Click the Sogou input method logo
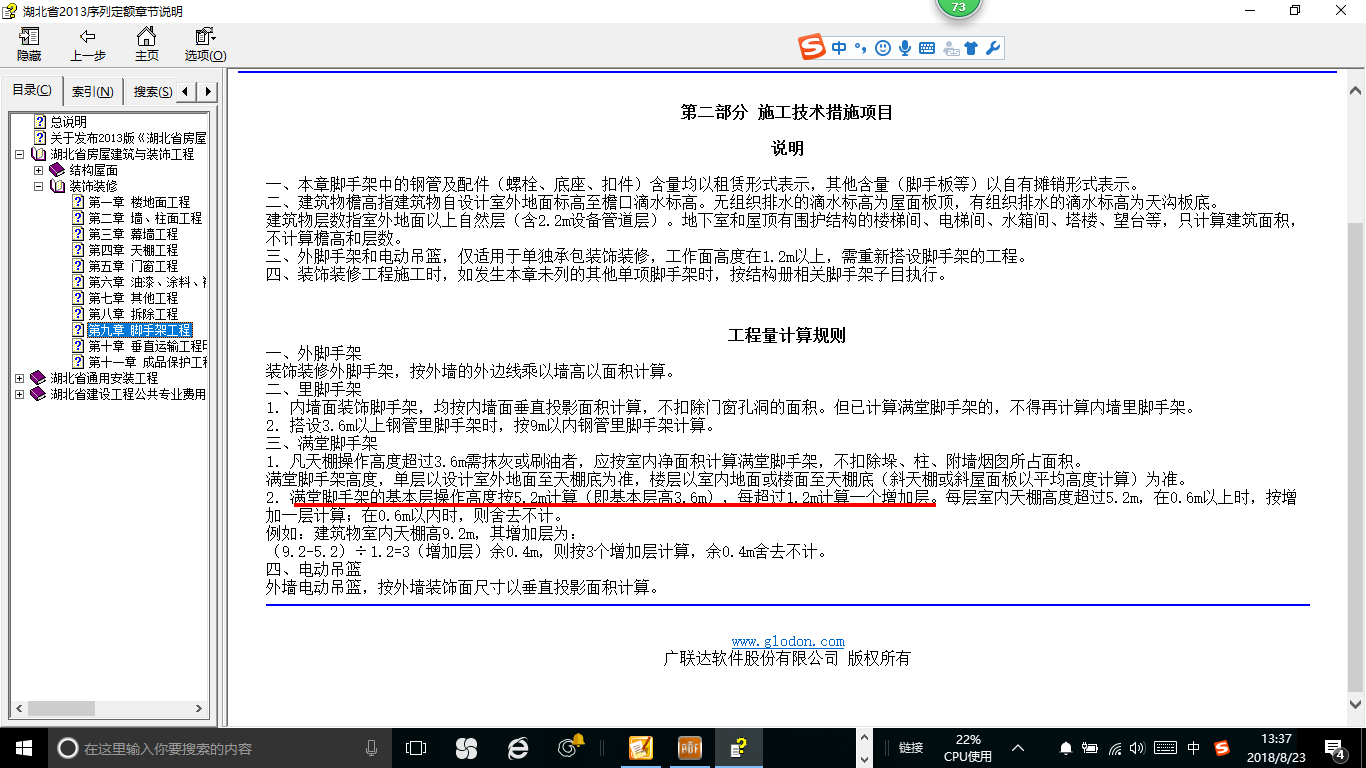Viewport: 1366px width, 768px height. (812, 47)
